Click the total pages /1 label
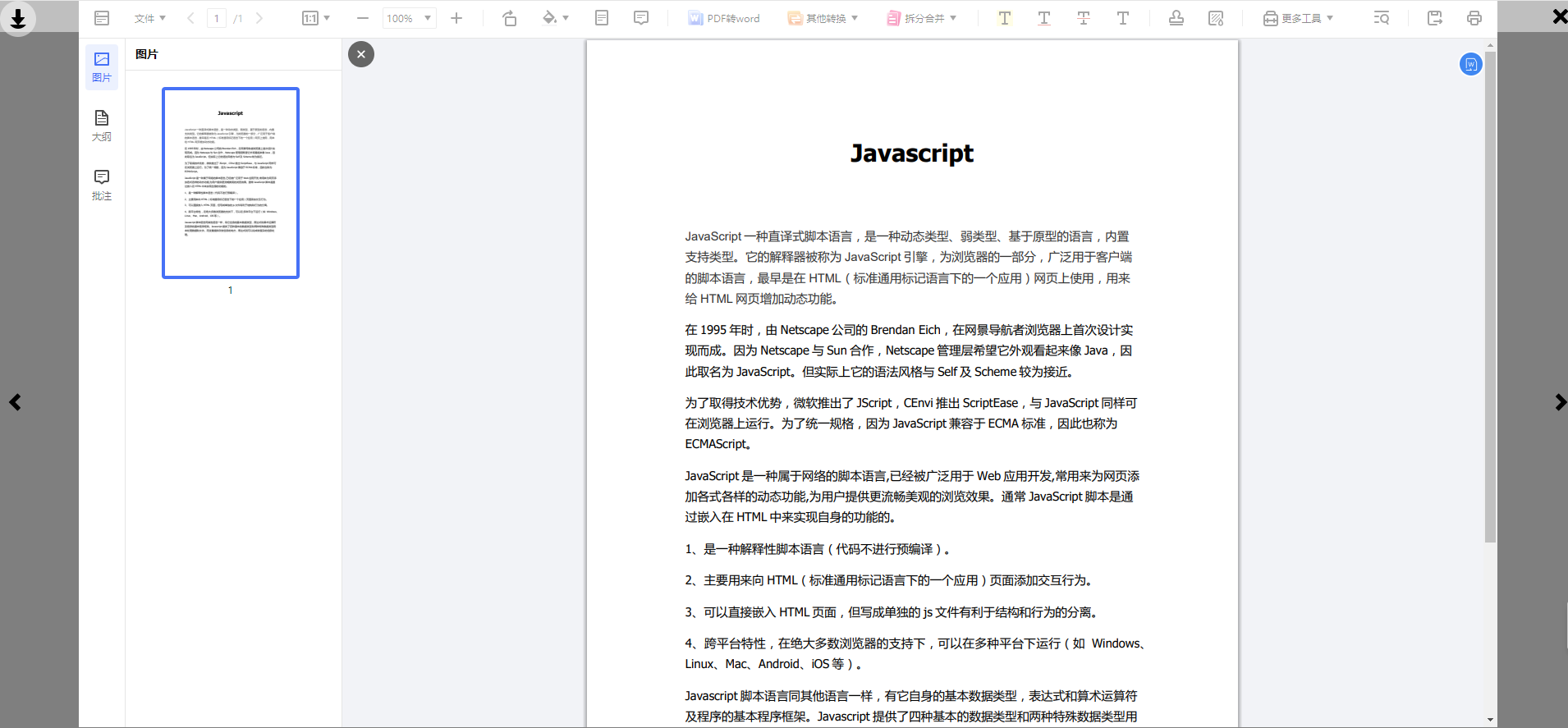 coord(238,18)
